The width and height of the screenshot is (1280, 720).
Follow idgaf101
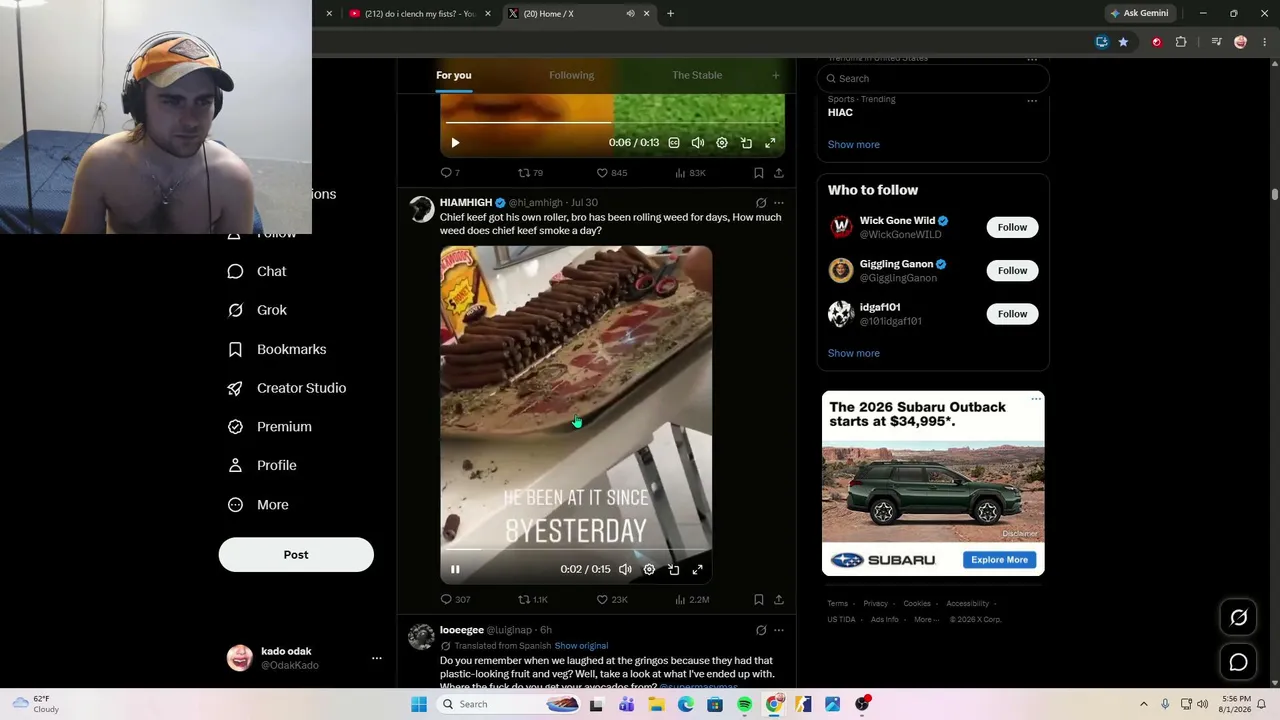1012,314
